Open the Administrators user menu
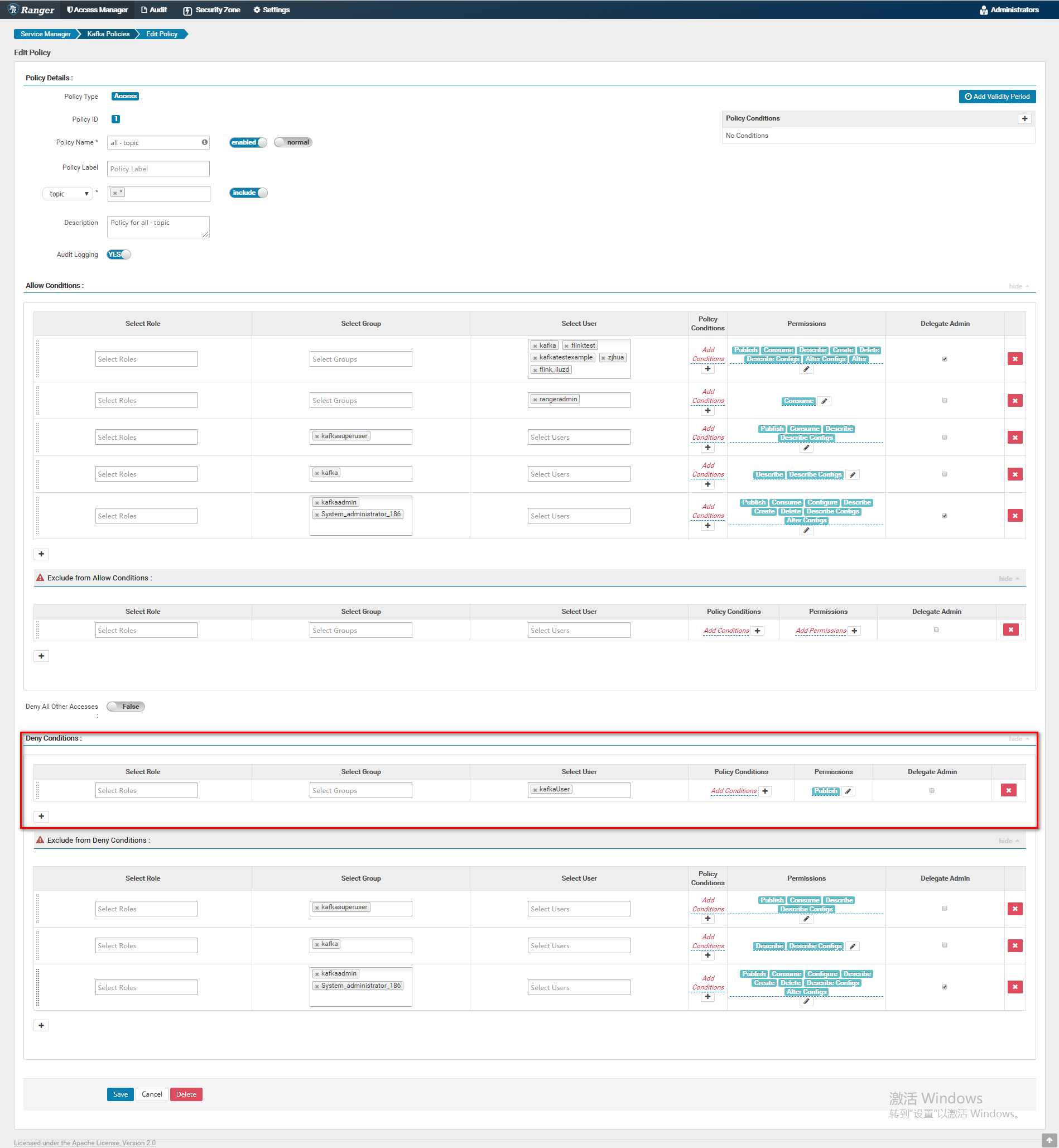 (1009, 9)
